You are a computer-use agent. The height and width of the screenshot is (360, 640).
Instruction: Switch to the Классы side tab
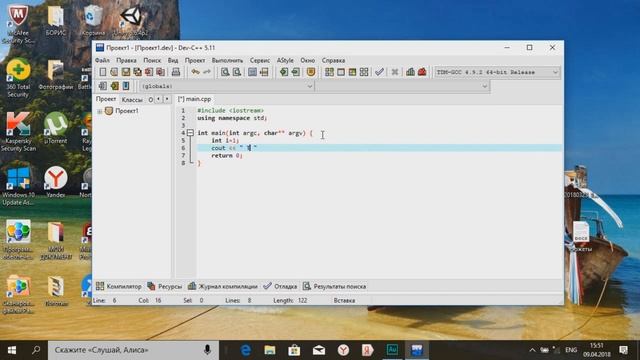tap(132, 99)
